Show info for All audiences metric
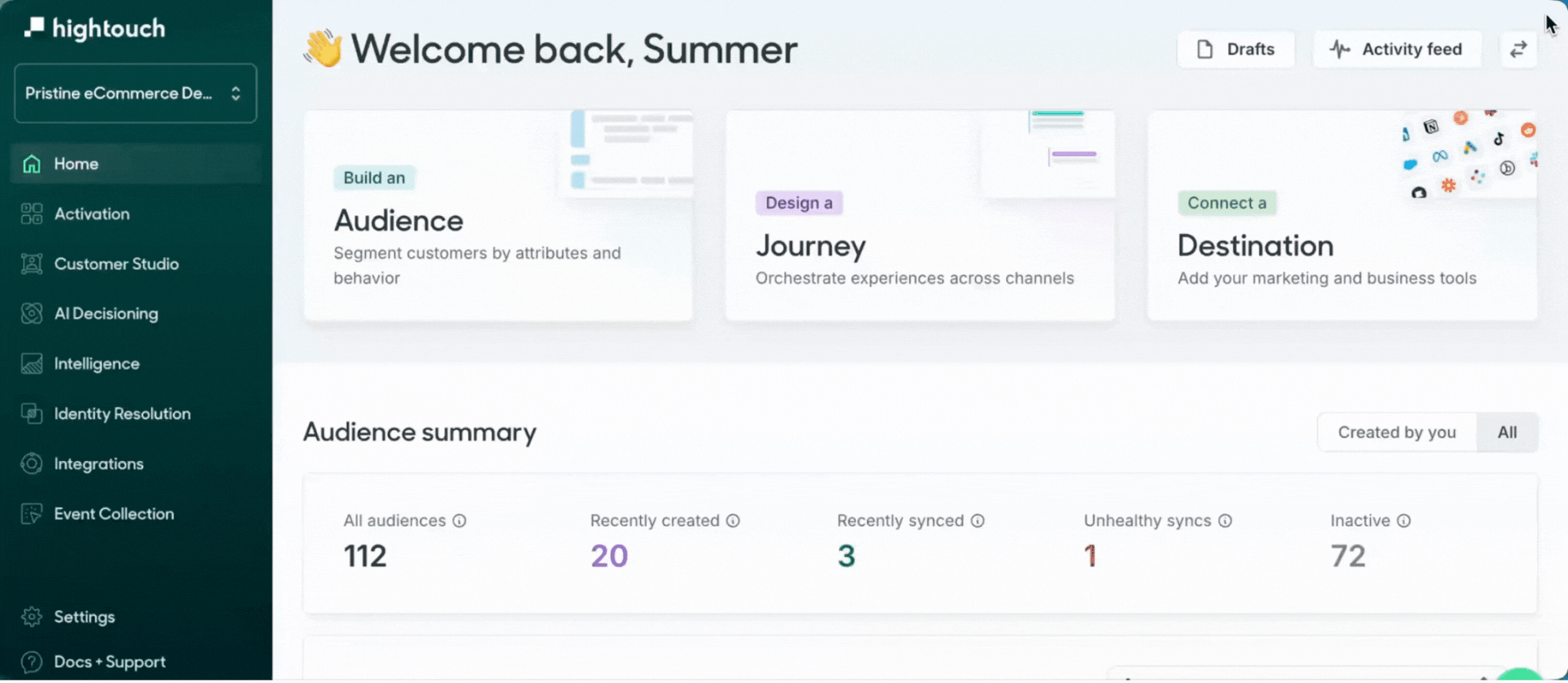The width and height of the screenshot is (1568, 683). coord(459,521)
